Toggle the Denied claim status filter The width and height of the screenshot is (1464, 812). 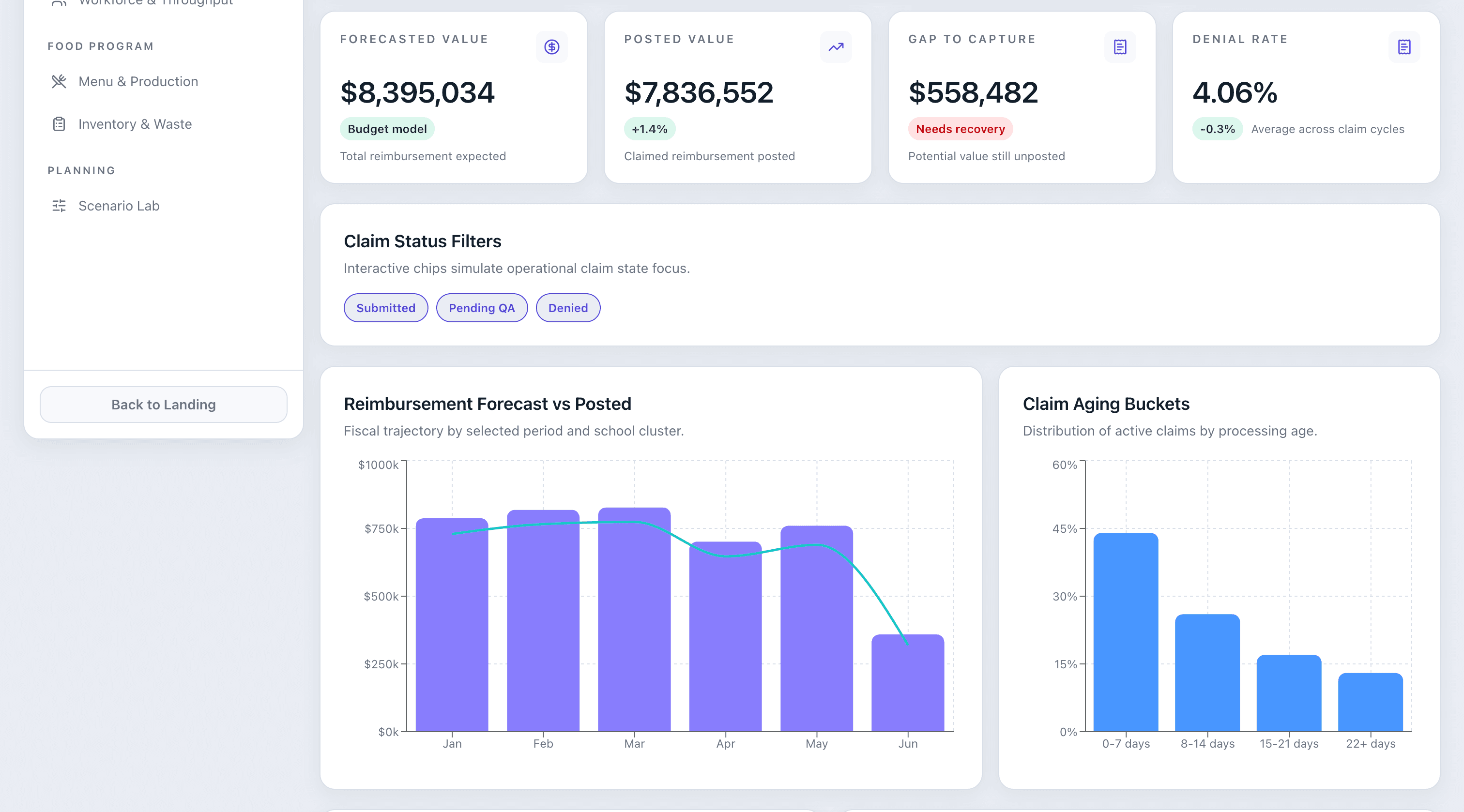coord(568,307)
